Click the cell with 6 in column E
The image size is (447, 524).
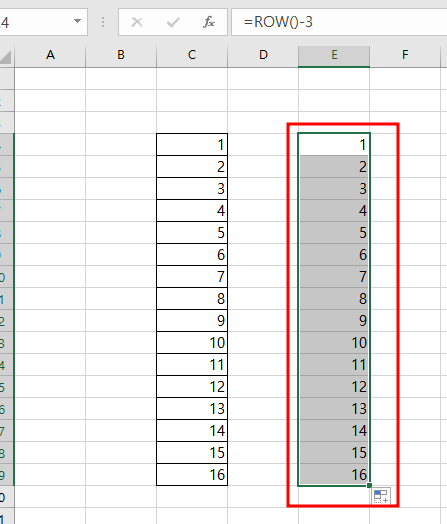tap(334, 255)
